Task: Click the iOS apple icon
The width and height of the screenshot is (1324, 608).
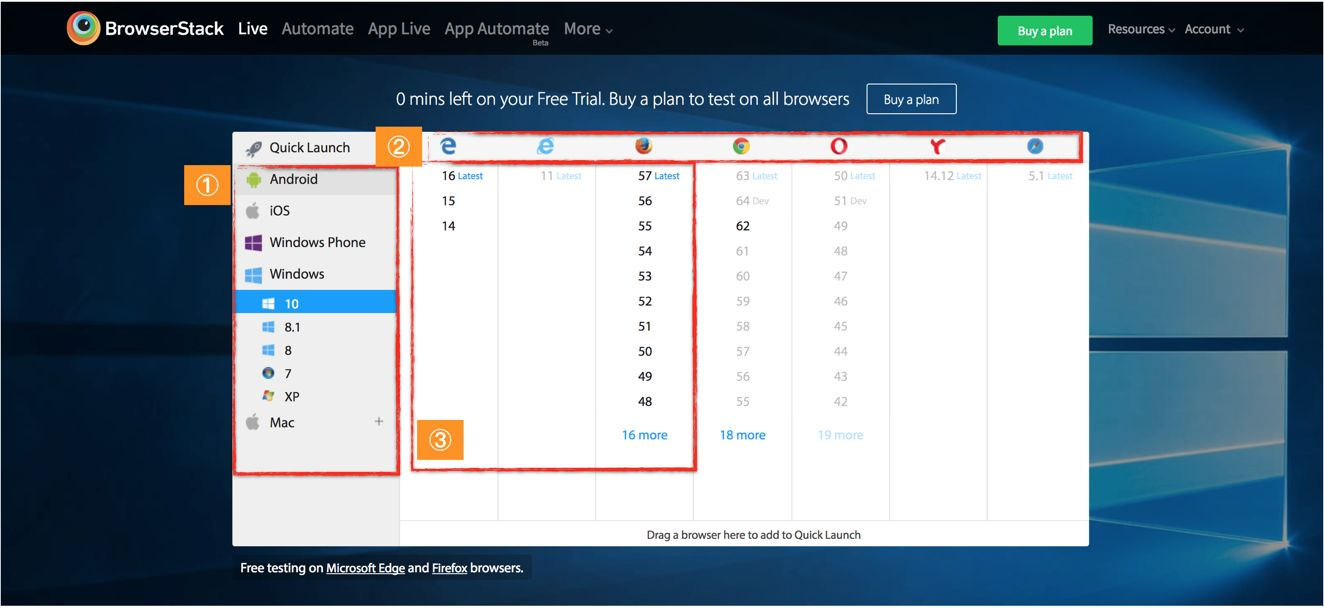Action: (x=253, y=211)
